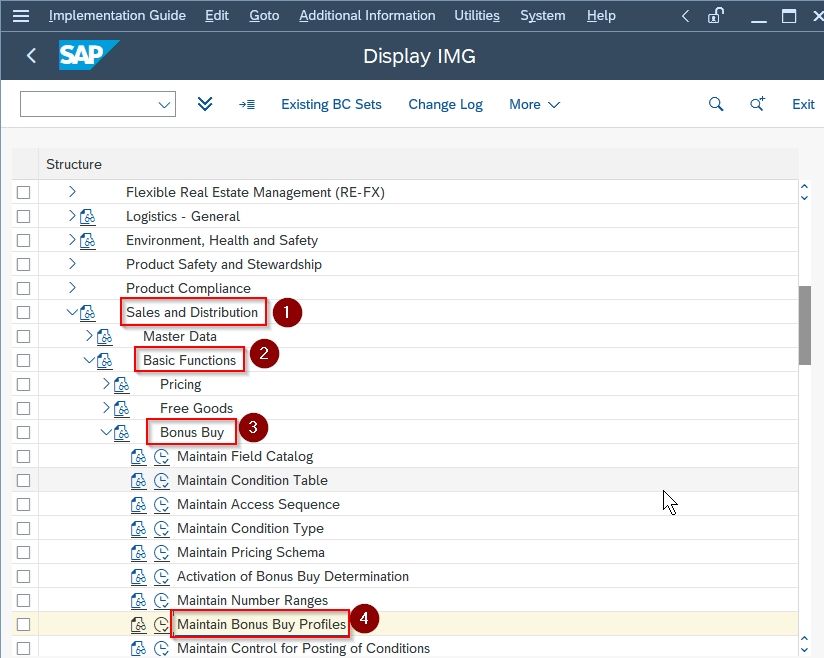The height and width of the screenshot is (658, 824).
Task: Open the Utilities menu
Action: tap(477, 16)
